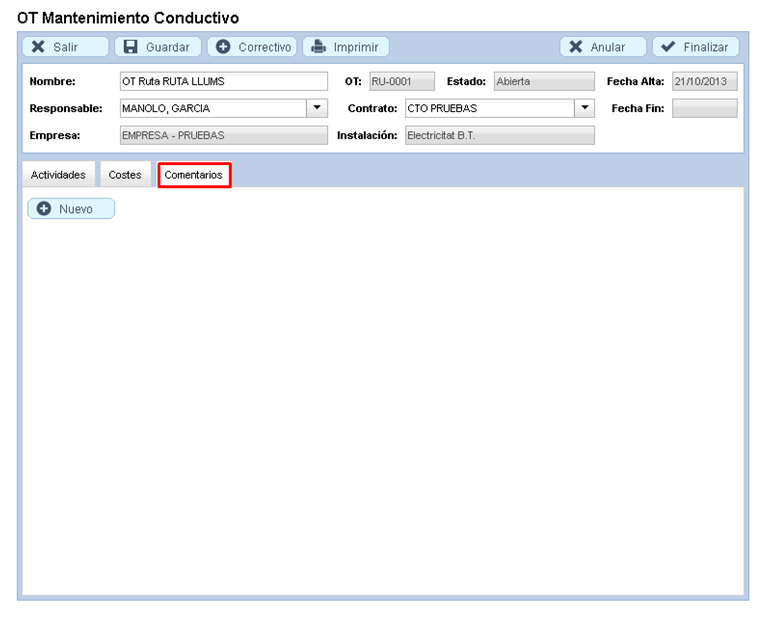The image size is (778, 628).
Task: Click the OT number field
Action: coord(401,82)
